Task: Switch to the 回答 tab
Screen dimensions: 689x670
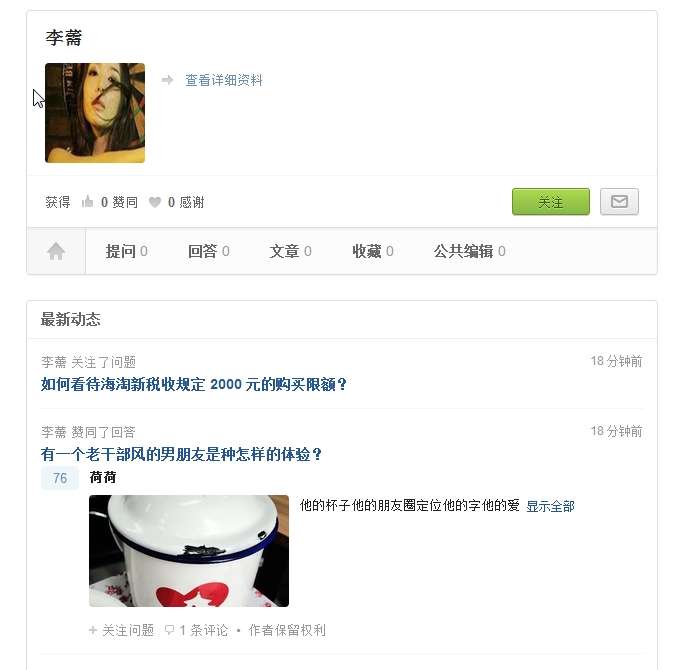Action: [208, 251]
